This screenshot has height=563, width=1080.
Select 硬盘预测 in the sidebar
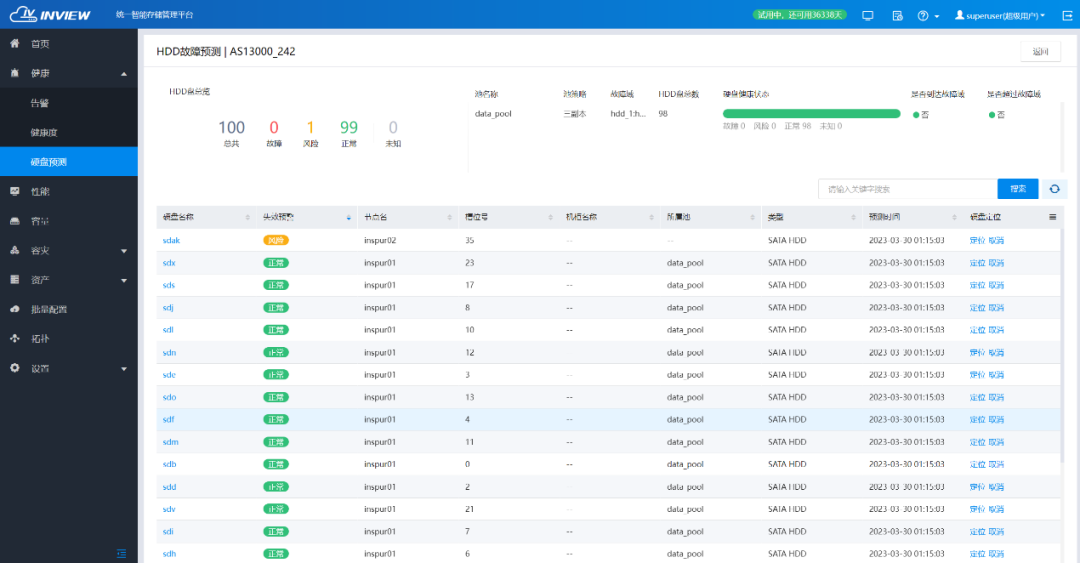click(x=69, y=161)
